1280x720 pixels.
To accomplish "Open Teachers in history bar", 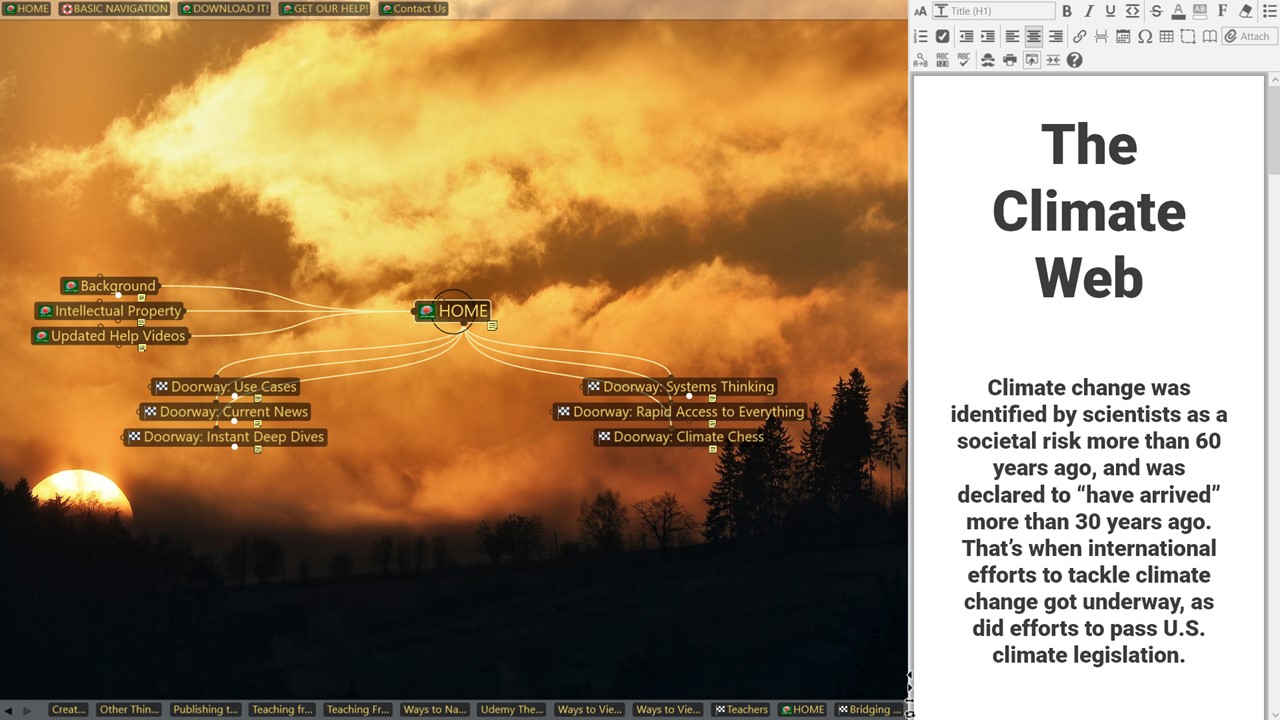I will 741,710.
